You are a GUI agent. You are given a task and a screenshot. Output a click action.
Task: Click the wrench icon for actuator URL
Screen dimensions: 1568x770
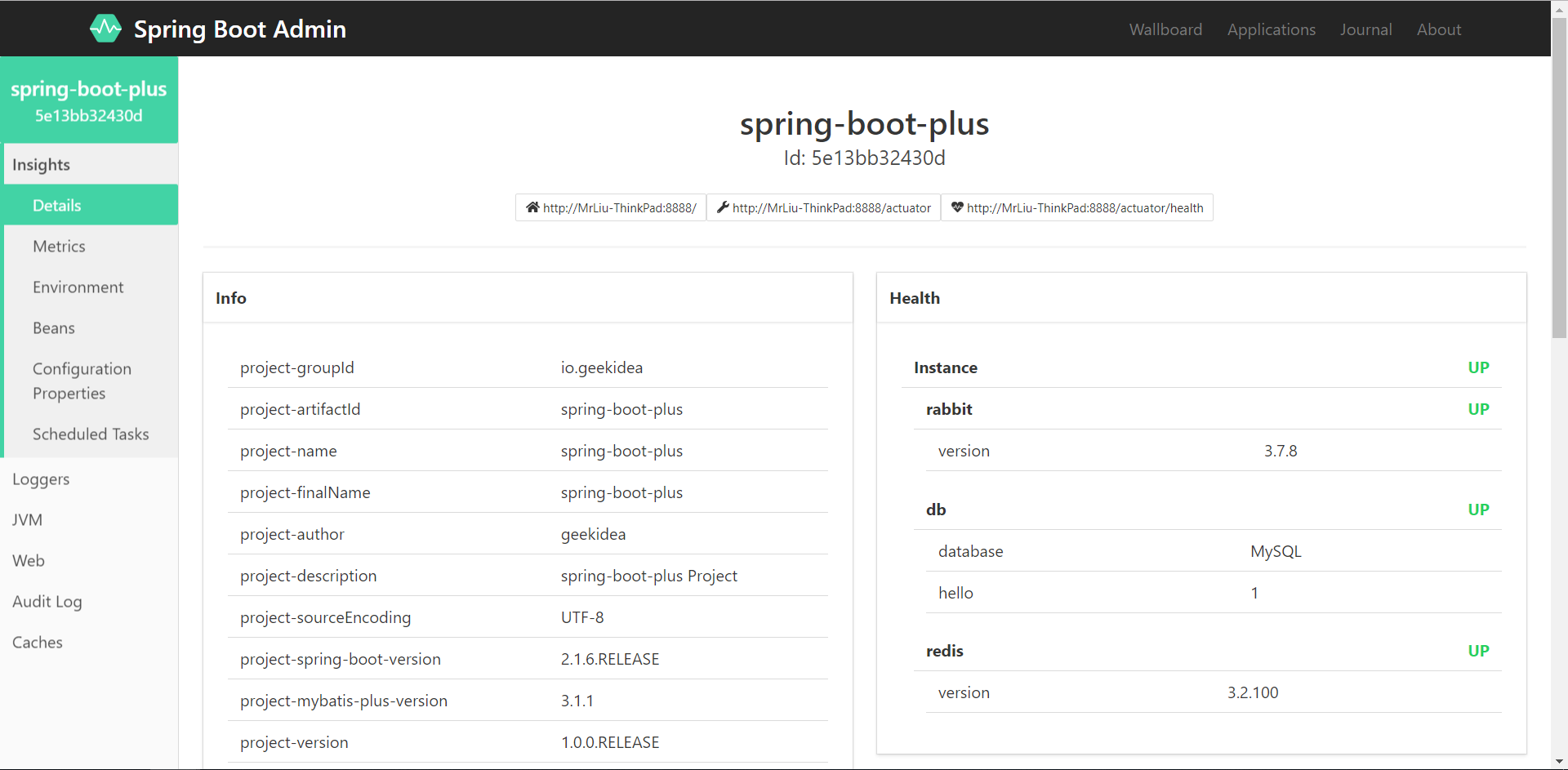click(x=723, y=207)
